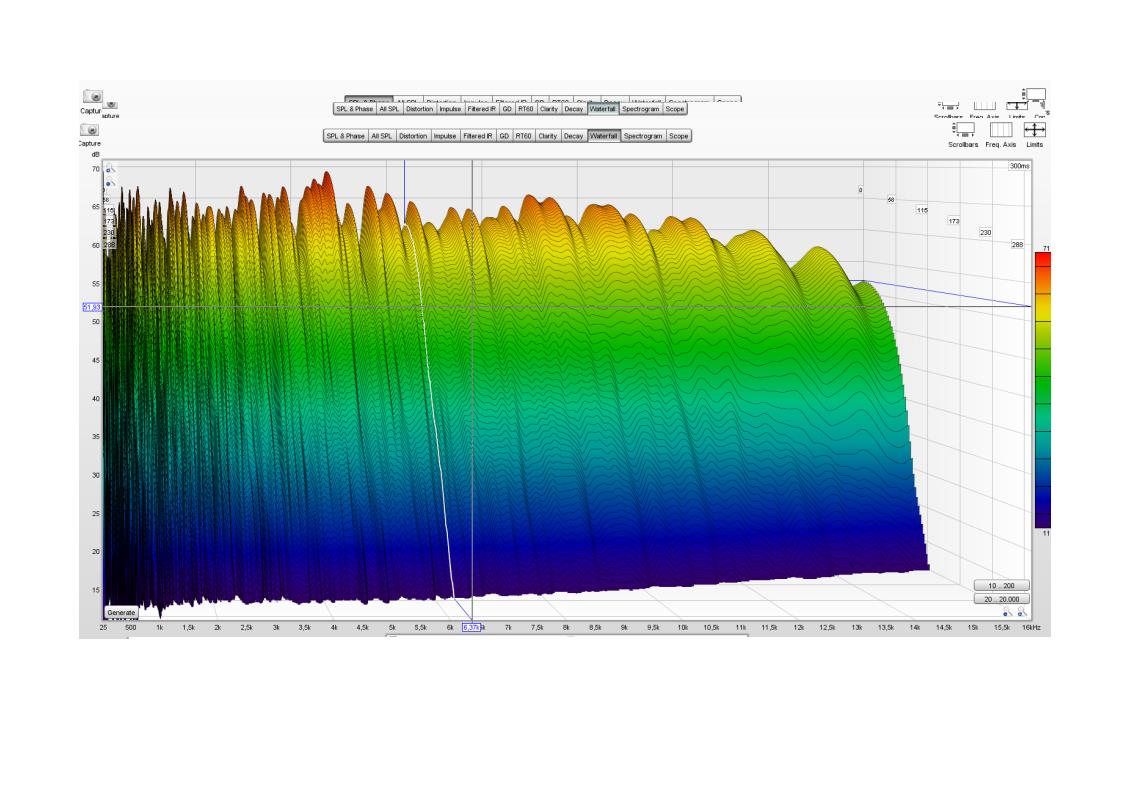Open Spectrogram in the lowest tab row

point(643,136)
